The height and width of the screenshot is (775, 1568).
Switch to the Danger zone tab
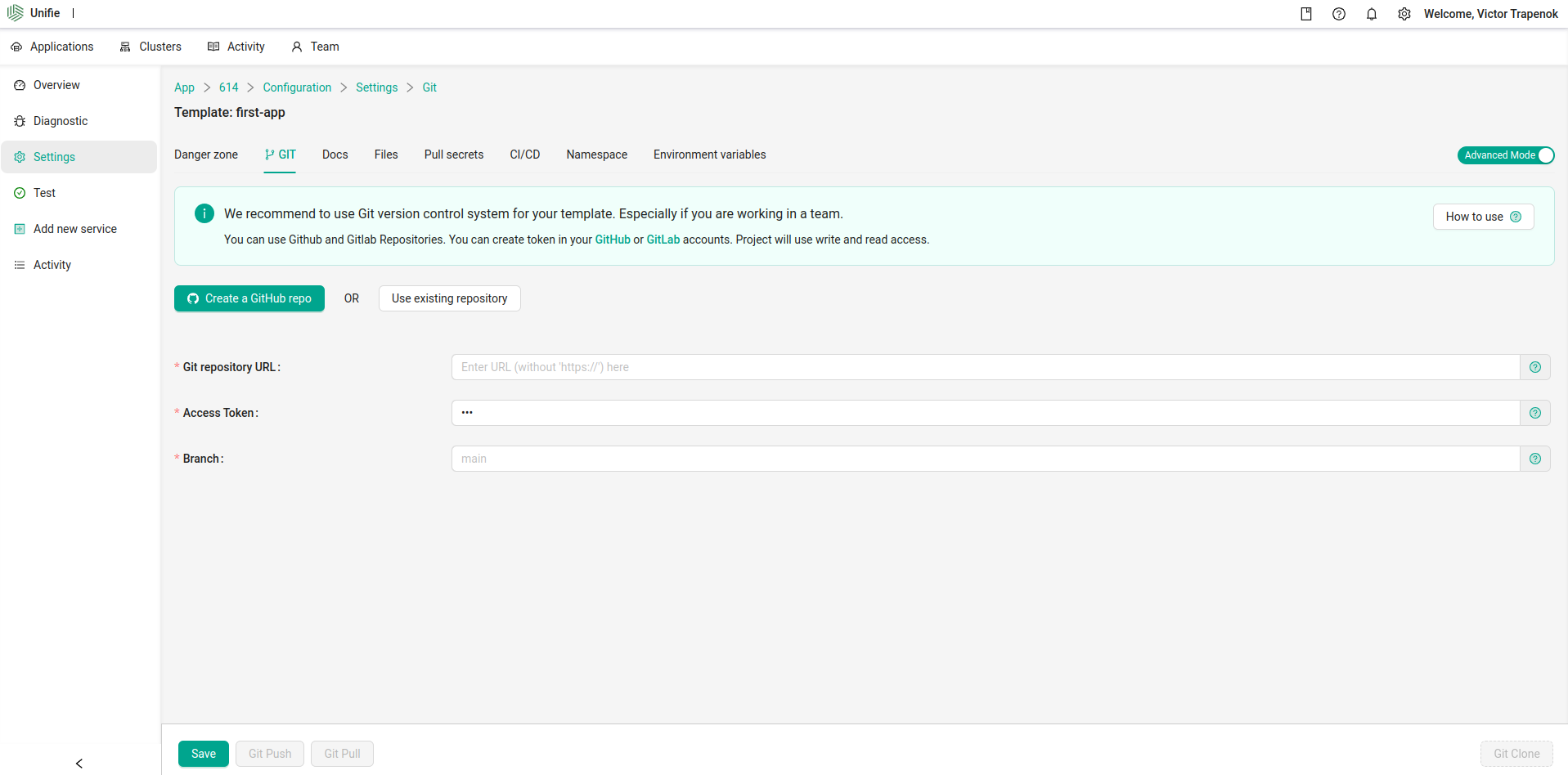206,155
